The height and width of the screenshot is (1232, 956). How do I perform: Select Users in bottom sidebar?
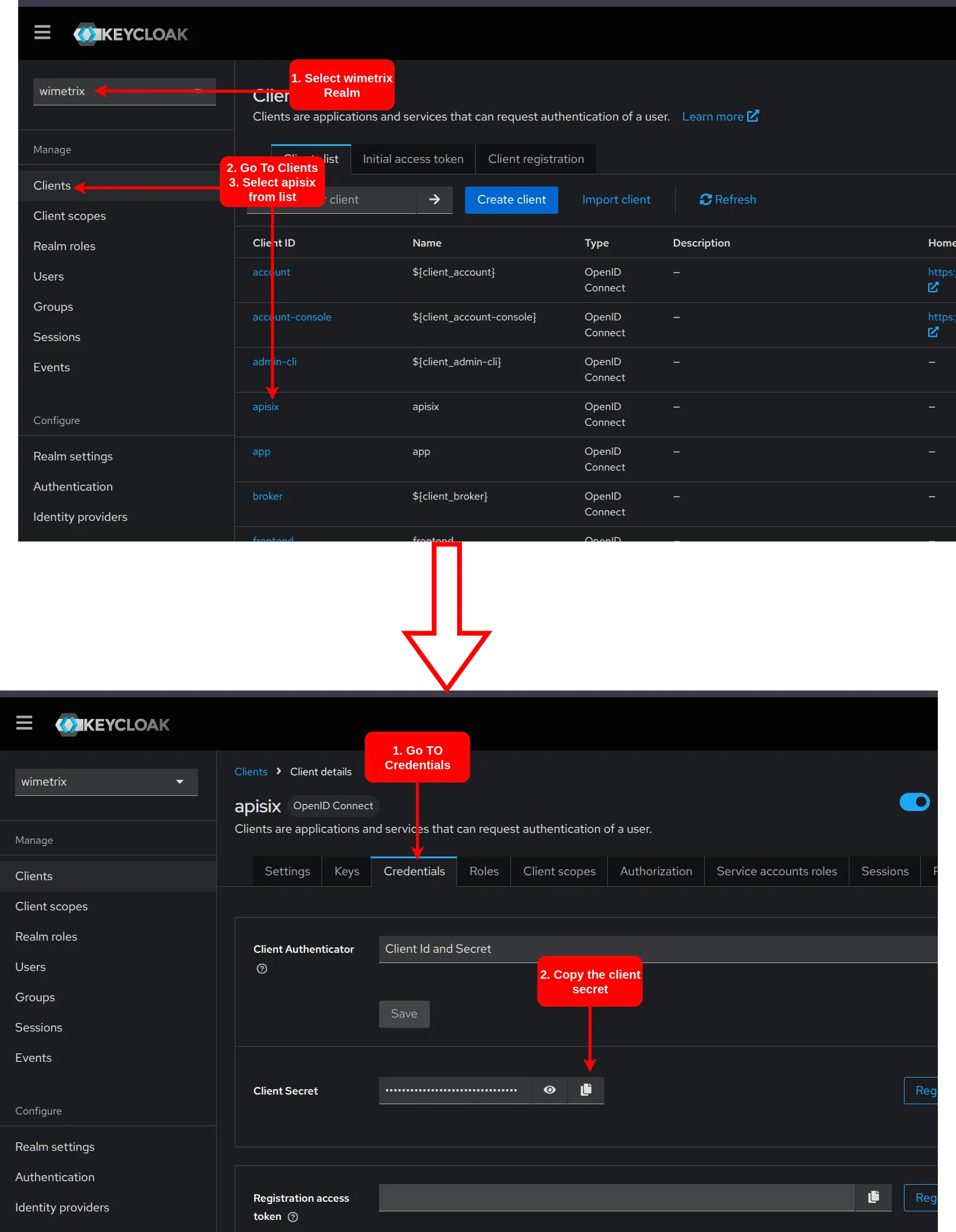108,967
